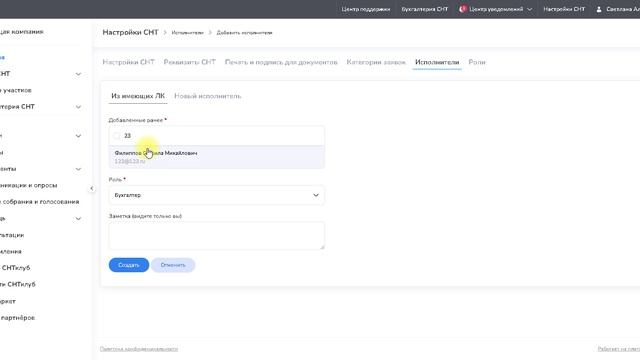Expand the sidebar chevron above 'льтации'
The height and width of the screenshot is (360, 640).
point(78,219)
